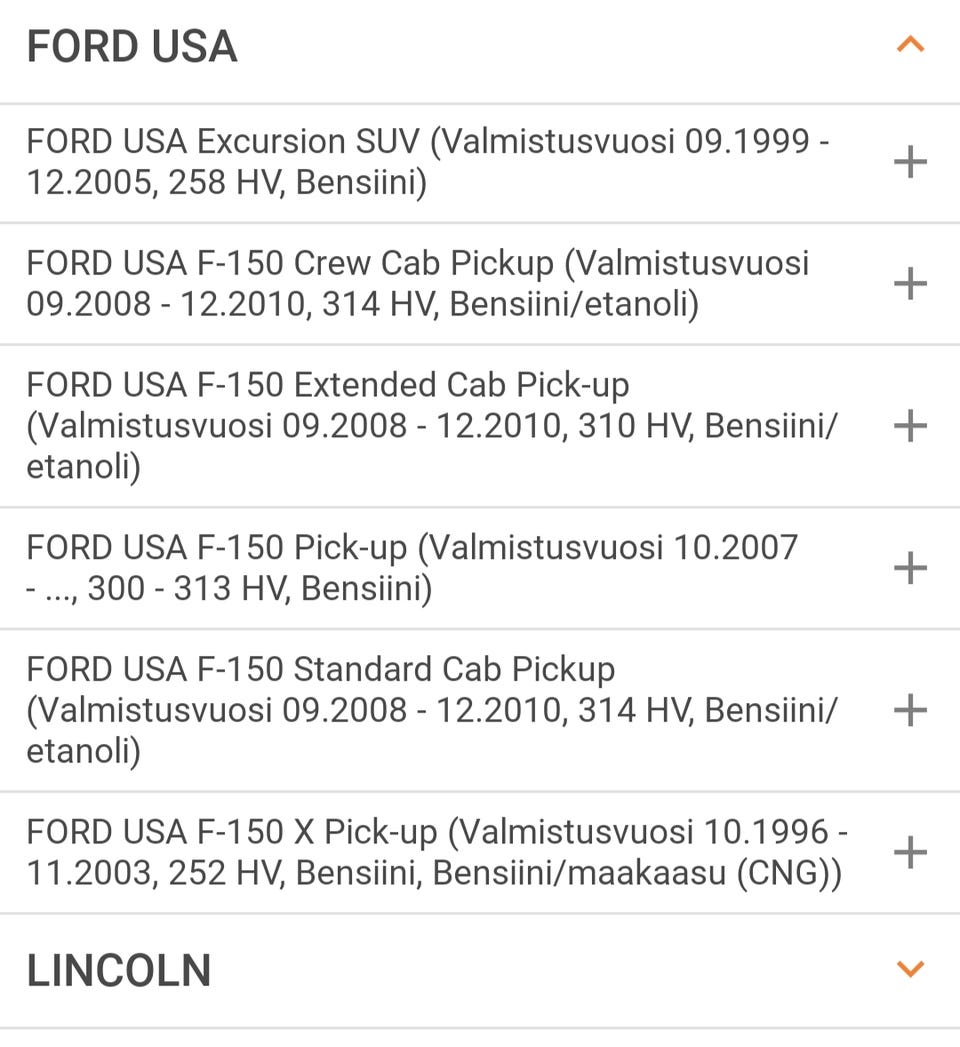
Task: Click the LINCOLN heading text
Action: 118,970
